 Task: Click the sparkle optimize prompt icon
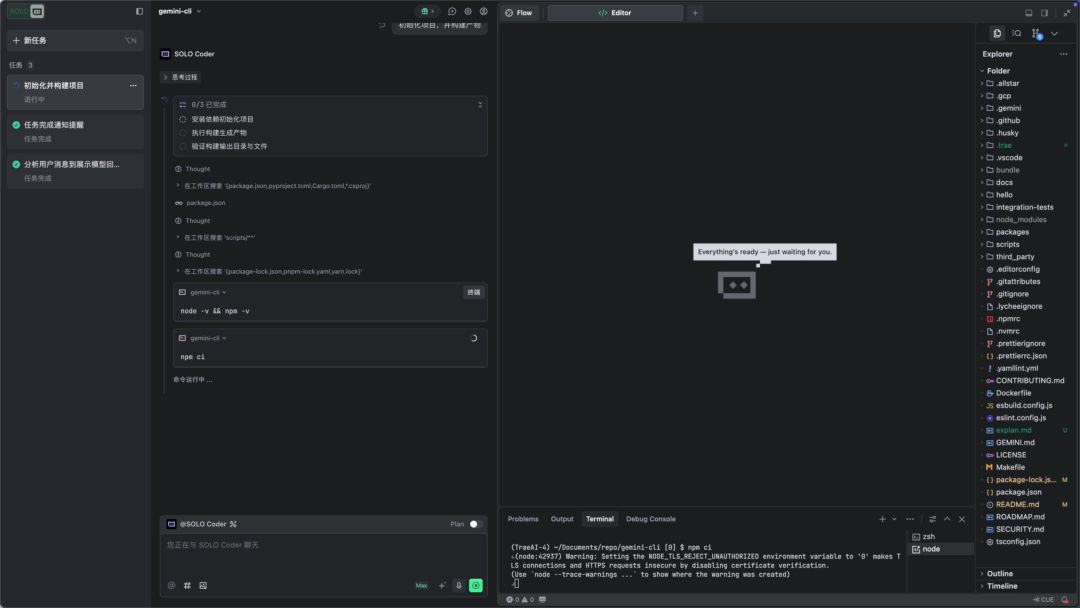pos(442,585)
